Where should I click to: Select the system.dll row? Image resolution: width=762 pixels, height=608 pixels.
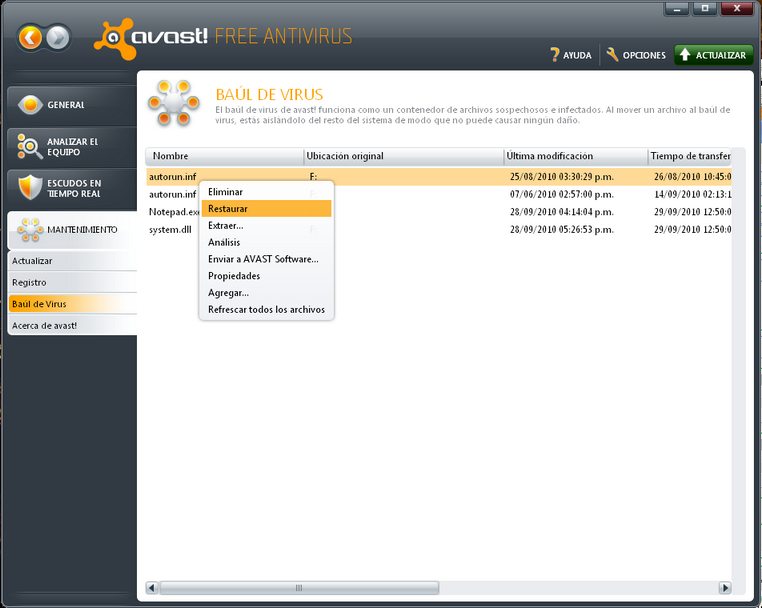439,229
